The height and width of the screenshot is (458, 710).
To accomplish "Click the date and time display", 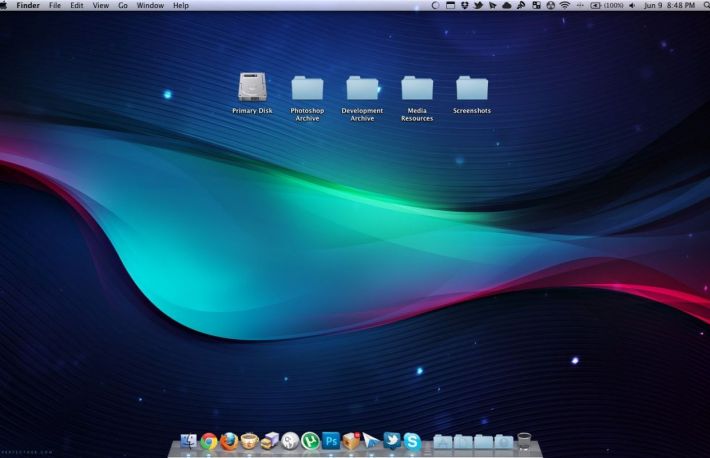I will click(669, 6).
